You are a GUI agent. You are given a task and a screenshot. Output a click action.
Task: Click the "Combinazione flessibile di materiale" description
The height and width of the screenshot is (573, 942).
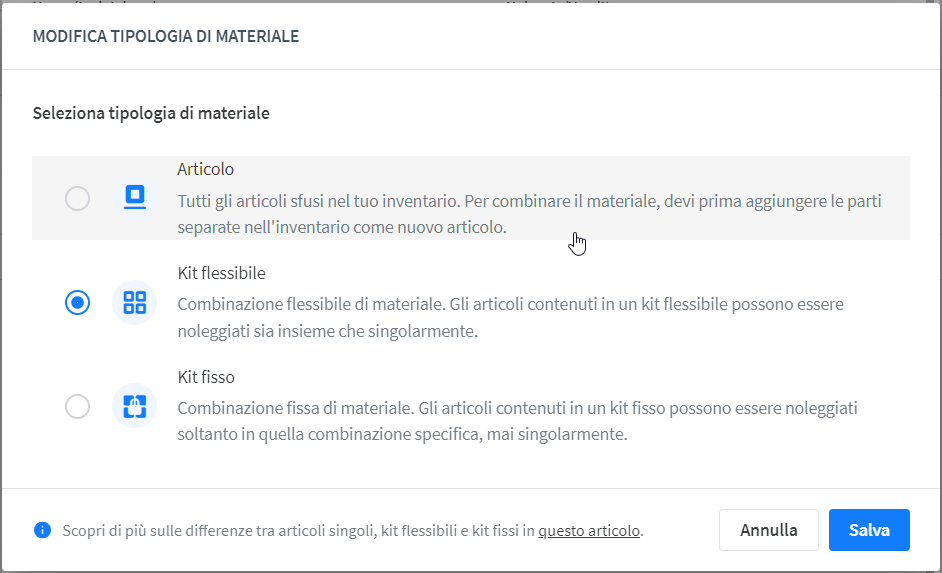click(510, 317)
